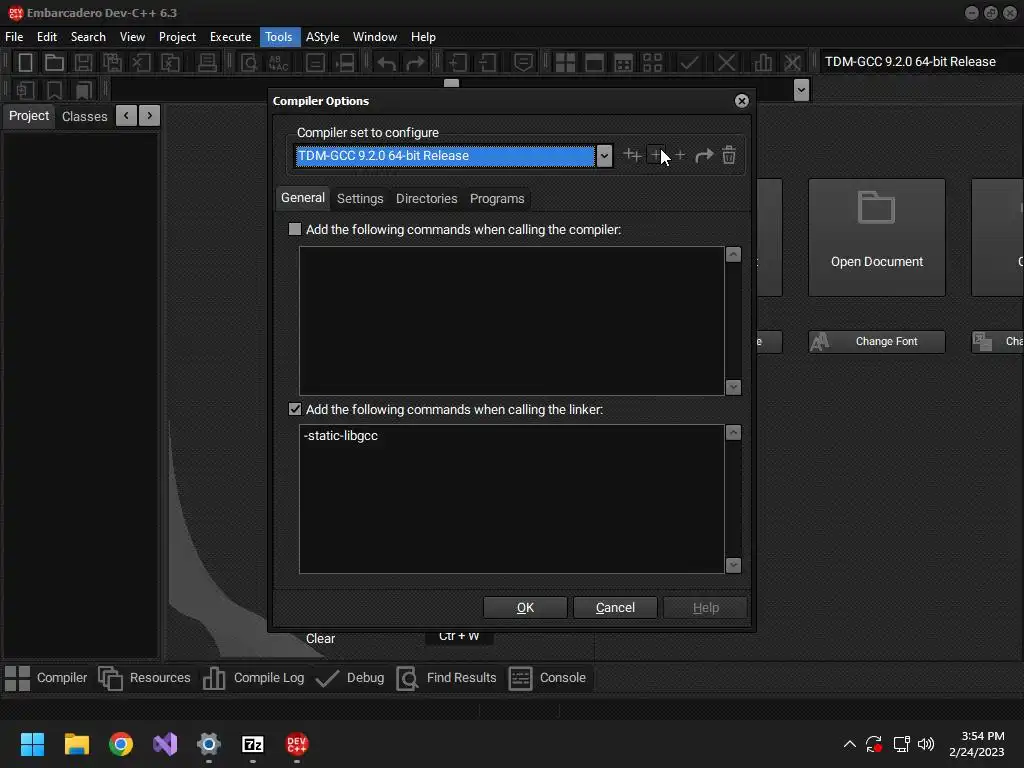Open Google Chrome from the taskbar
Screen dimensions: 1024x768
coord(121,744)
